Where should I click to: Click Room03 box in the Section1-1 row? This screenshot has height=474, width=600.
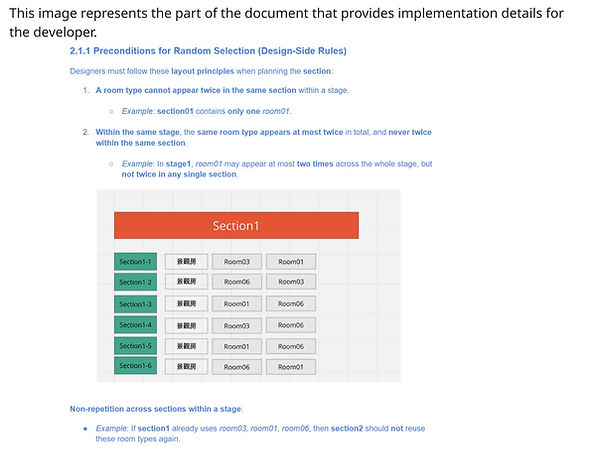pos(237,262)
